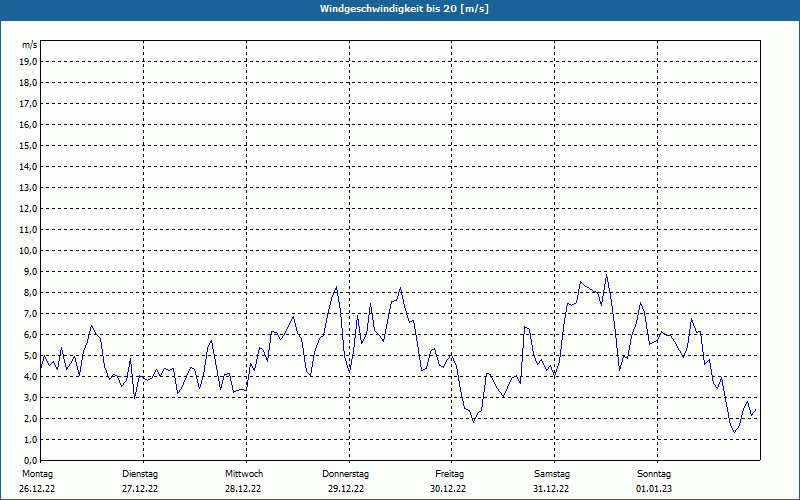Click the wind peak just before Donnerstag's gridline
The width and height of the screenshot is (800, 500).
[336, 287]
